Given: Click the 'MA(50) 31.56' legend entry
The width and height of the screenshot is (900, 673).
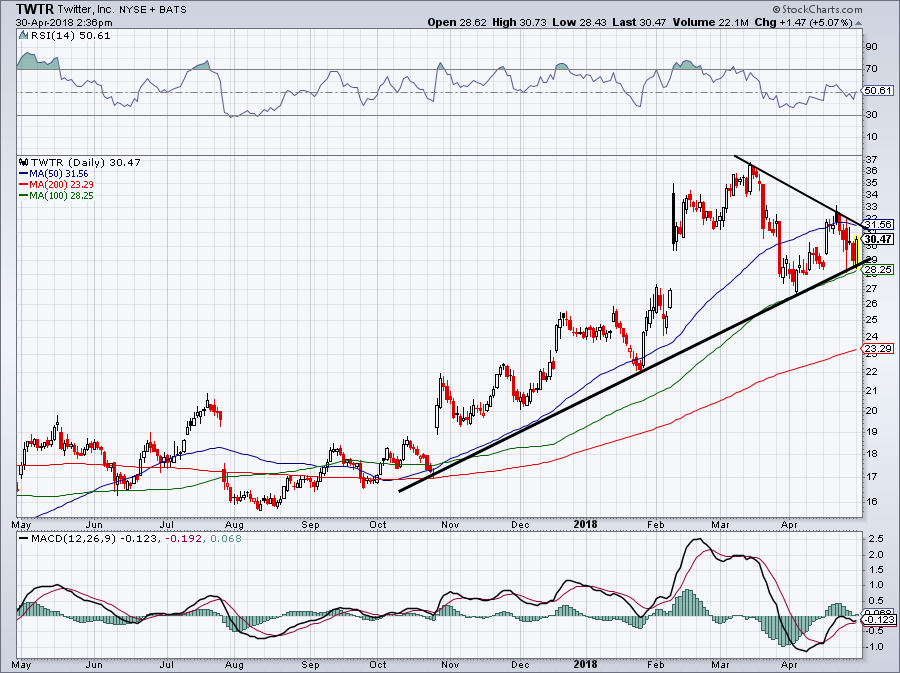Looking at the screenshot, I should pos(59,174).
